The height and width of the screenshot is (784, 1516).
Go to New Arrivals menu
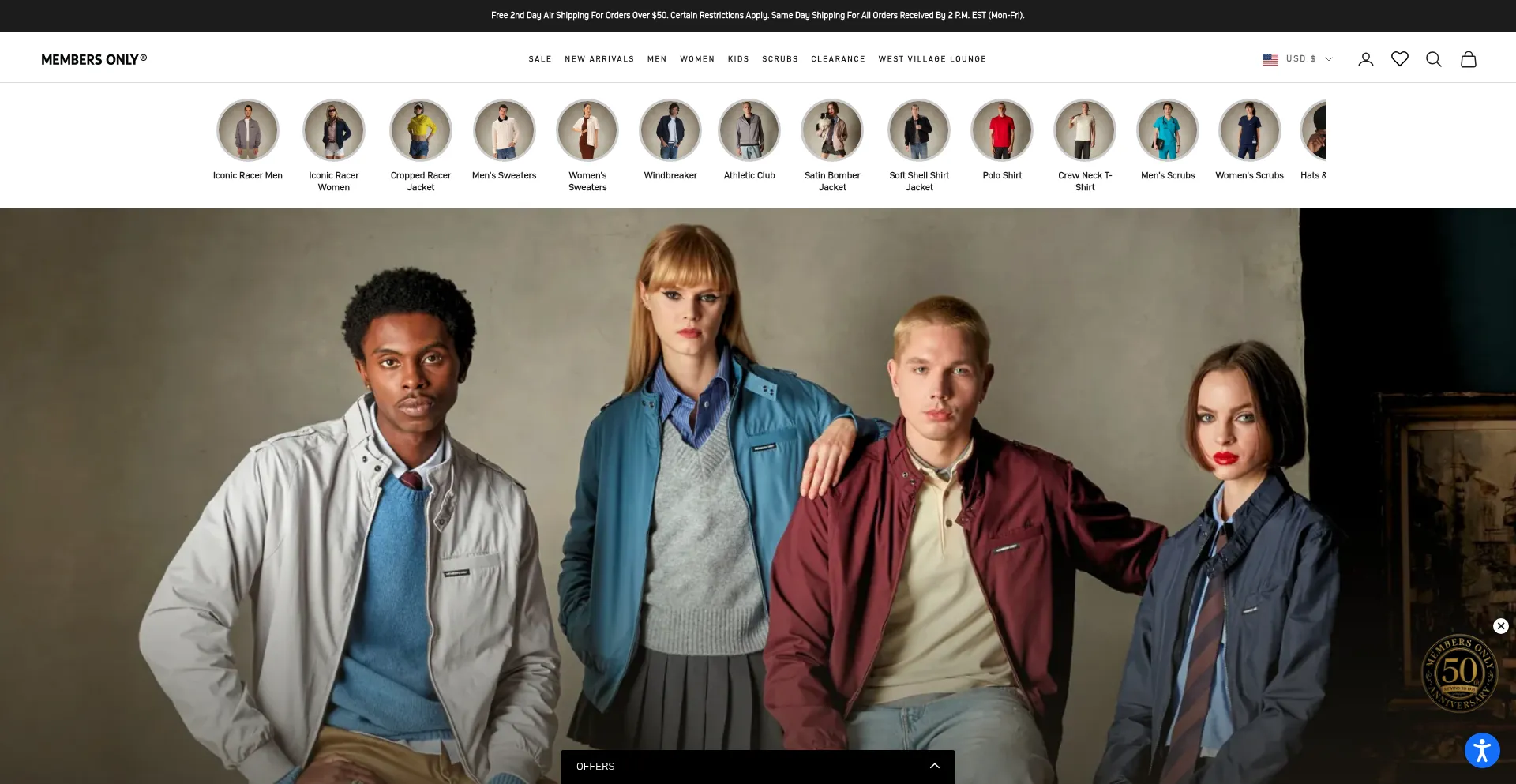click(599, 59)
